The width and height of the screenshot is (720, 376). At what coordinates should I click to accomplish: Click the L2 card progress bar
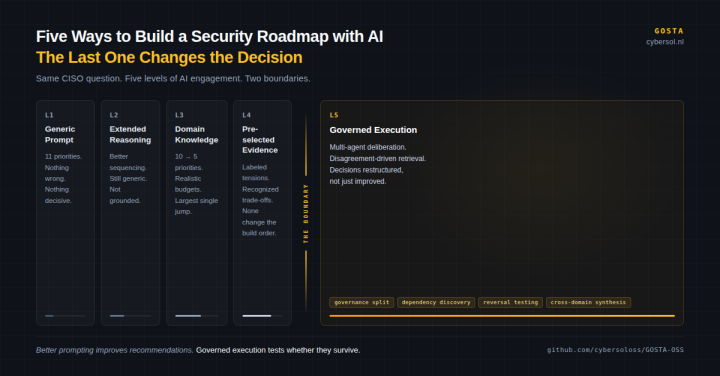130,316
